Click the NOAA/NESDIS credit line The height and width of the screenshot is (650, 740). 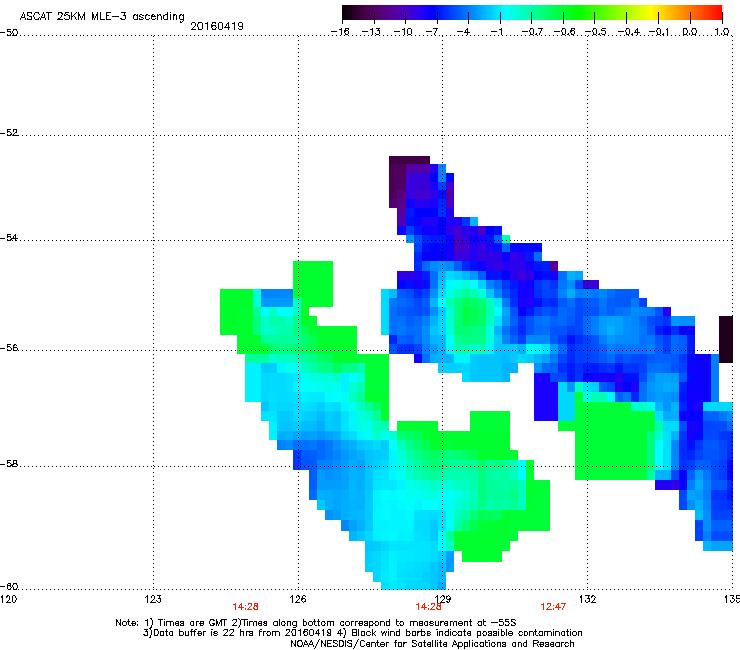(x=432, y=643)
